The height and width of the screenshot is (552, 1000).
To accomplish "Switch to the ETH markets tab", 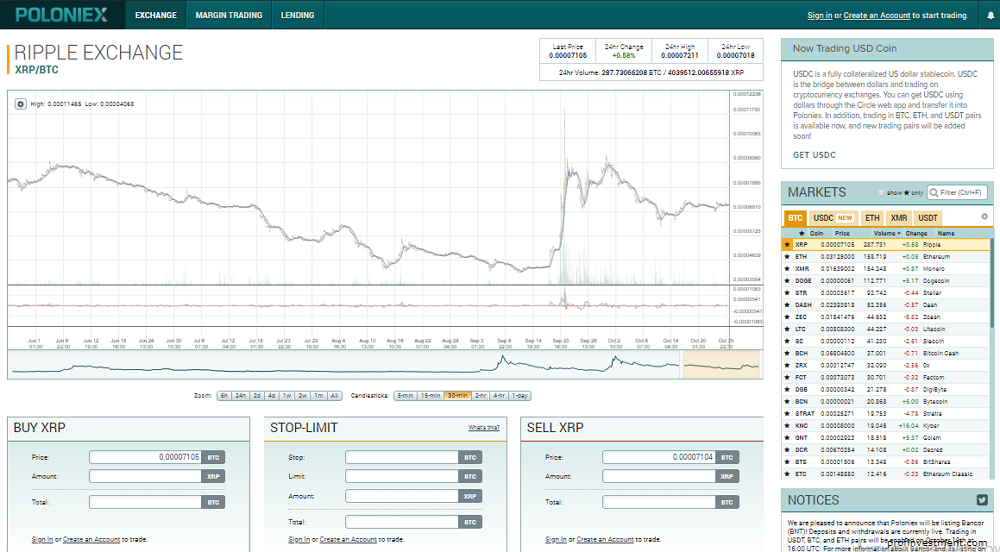I will (872, 218).
